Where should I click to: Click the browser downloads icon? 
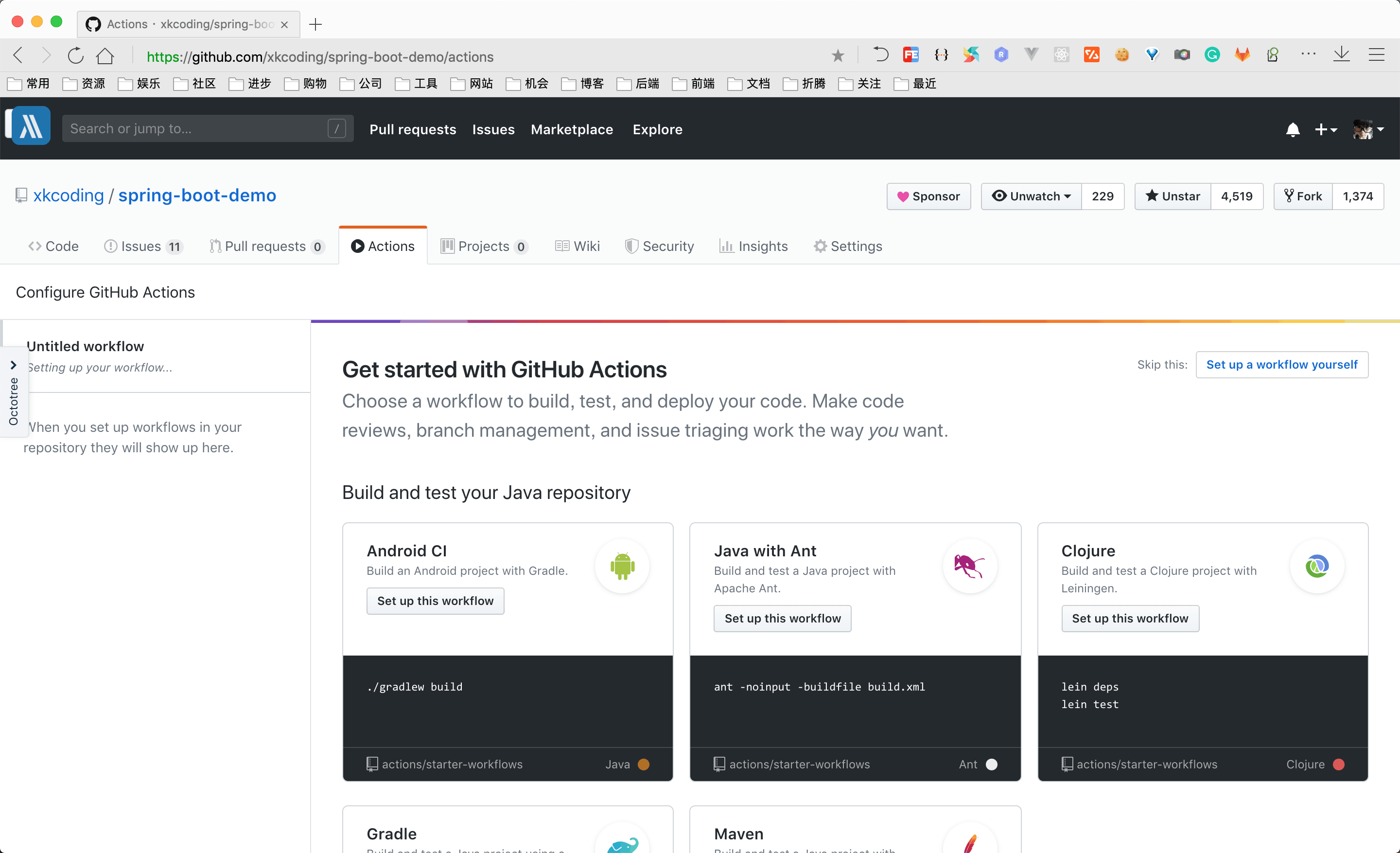tap(1342, 55)
